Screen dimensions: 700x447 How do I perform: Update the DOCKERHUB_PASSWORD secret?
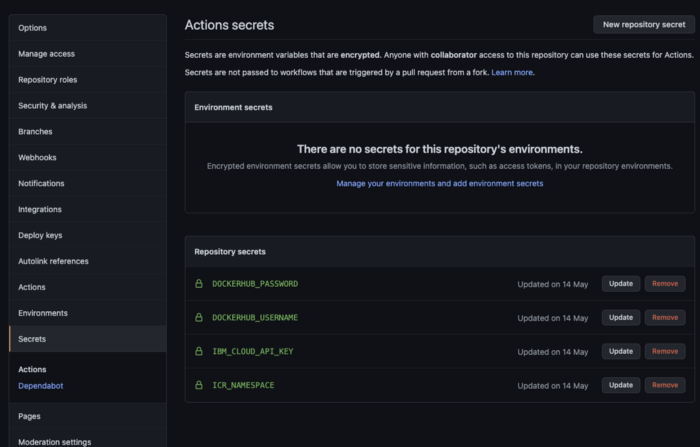[621, 284]
